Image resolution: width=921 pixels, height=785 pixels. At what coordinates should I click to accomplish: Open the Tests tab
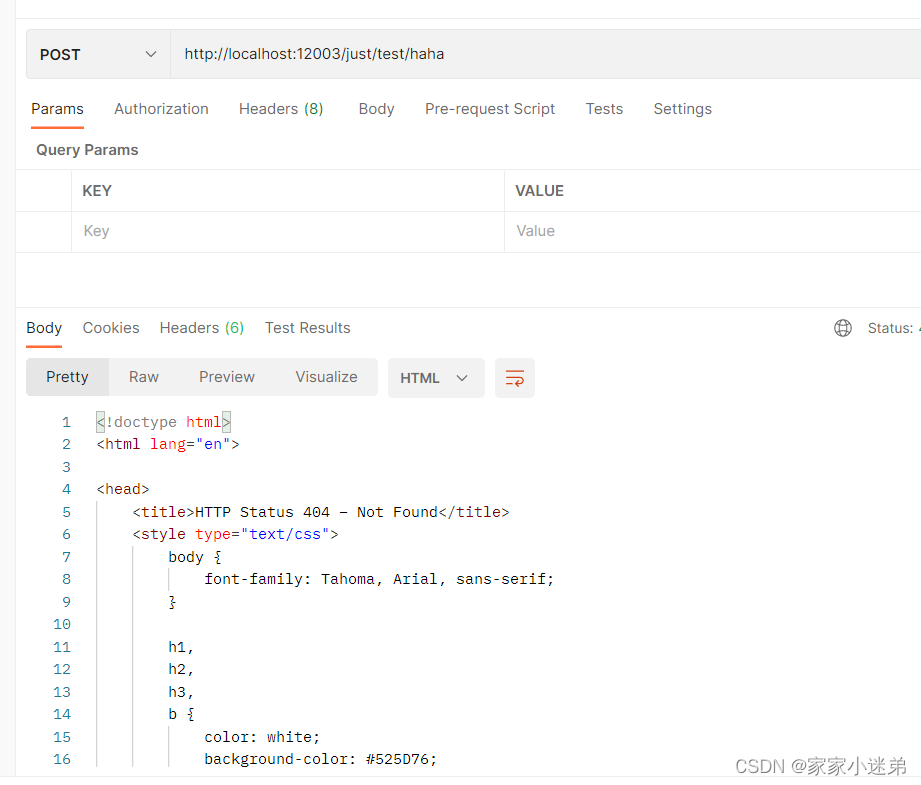point(604,109)
